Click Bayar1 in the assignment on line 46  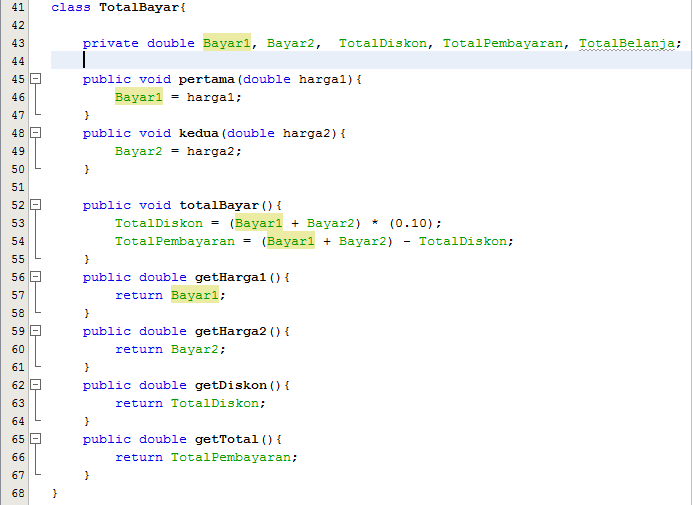click(139, 97)
